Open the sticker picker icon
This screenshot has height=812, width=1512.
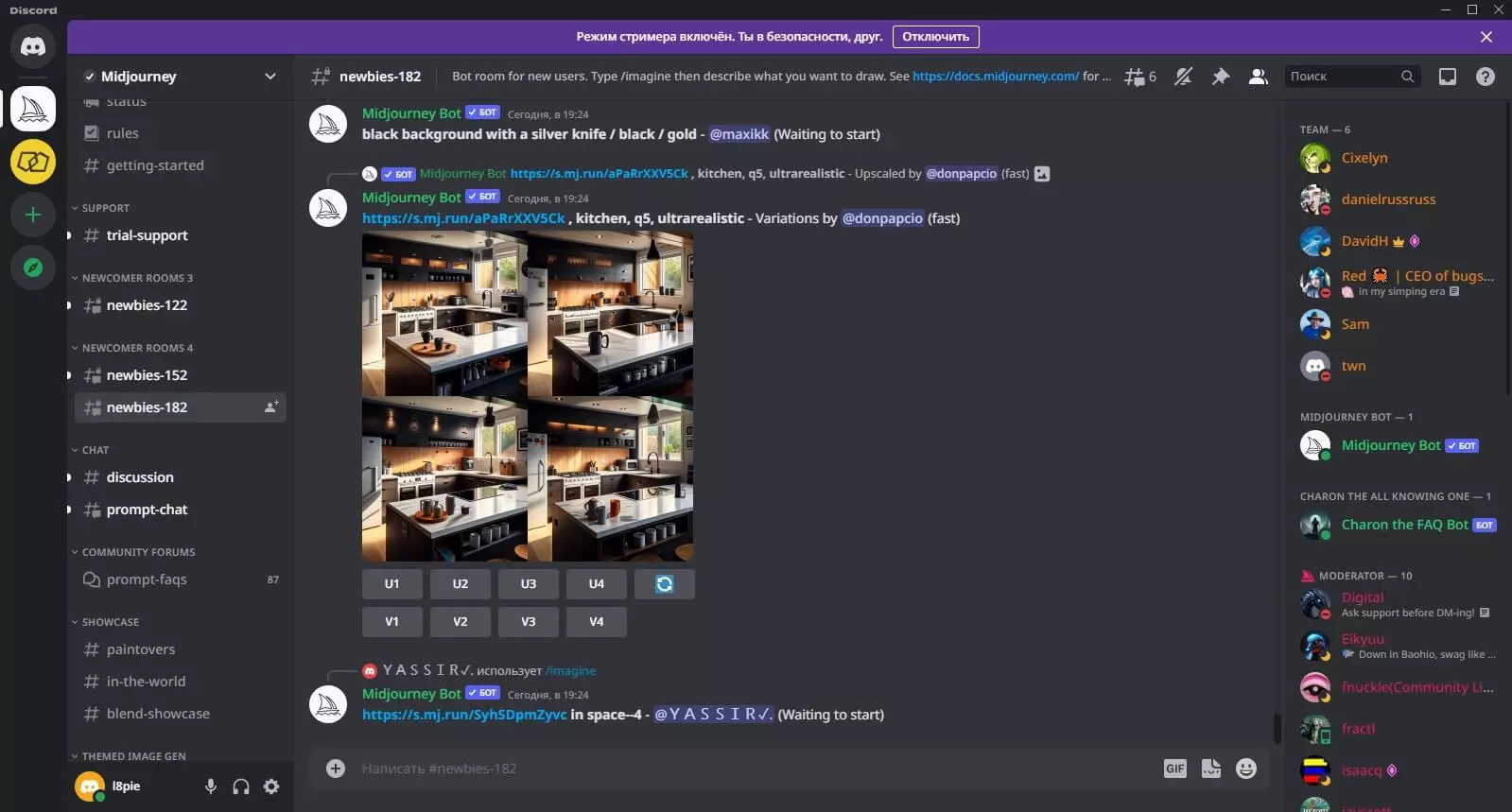click(x=1211, y=769)
